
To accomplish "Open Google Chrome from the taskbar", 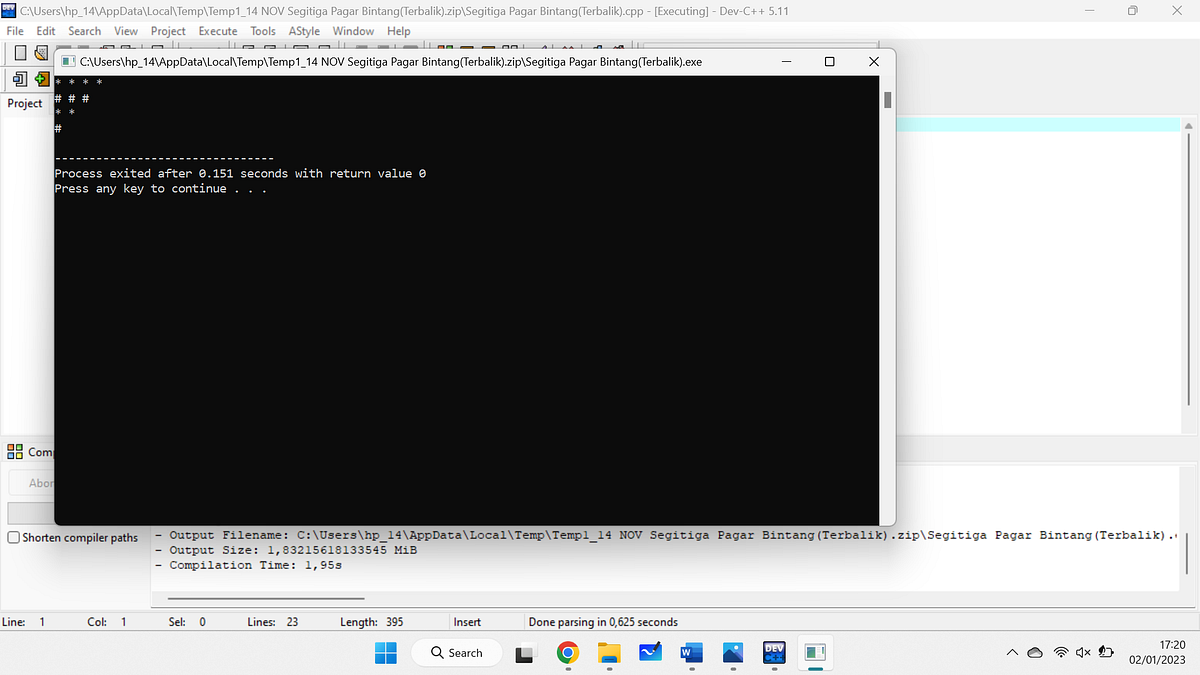I will 568,652.
